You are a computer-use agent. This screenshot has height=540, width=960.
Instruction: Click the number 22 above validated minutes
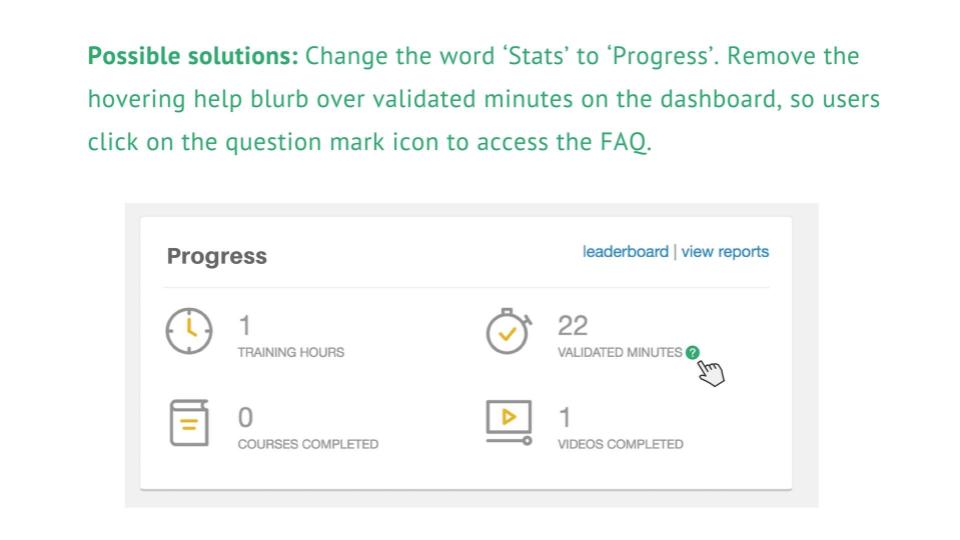(573, 325)
